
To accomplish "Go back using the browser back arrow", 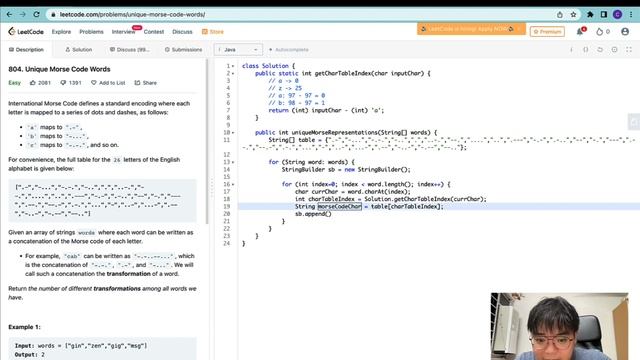I will (9, 14).
